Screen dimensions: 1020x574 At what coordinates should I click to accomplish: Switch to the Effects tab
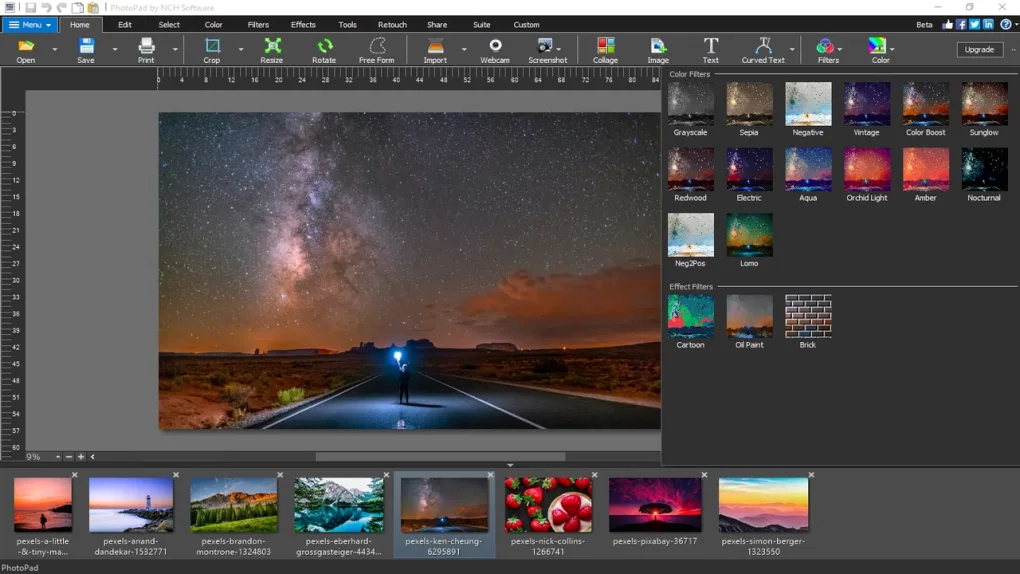[x=303, y=25]
